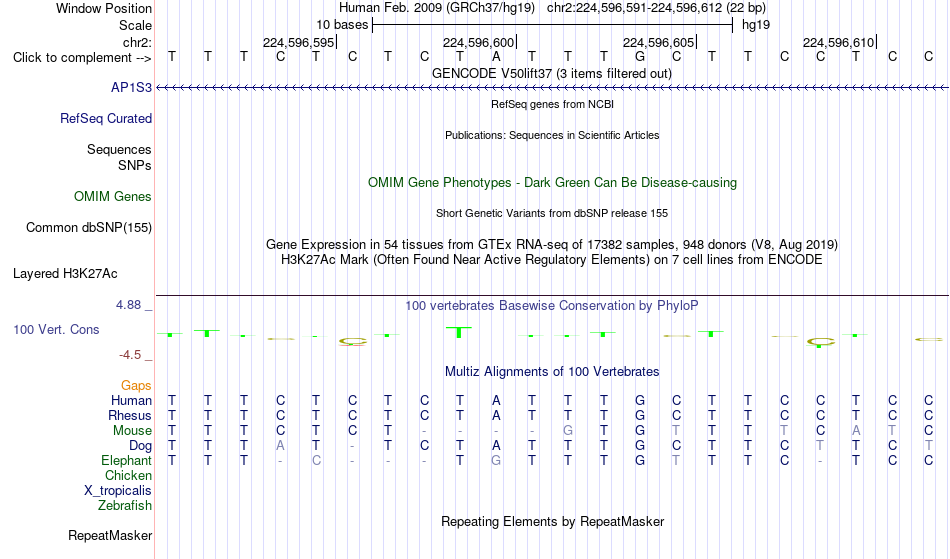Viewport: 950px width, 559px height.
Task: Click the chr2:224,596,591-224,596,612 position text
Action: pos(656,8)
